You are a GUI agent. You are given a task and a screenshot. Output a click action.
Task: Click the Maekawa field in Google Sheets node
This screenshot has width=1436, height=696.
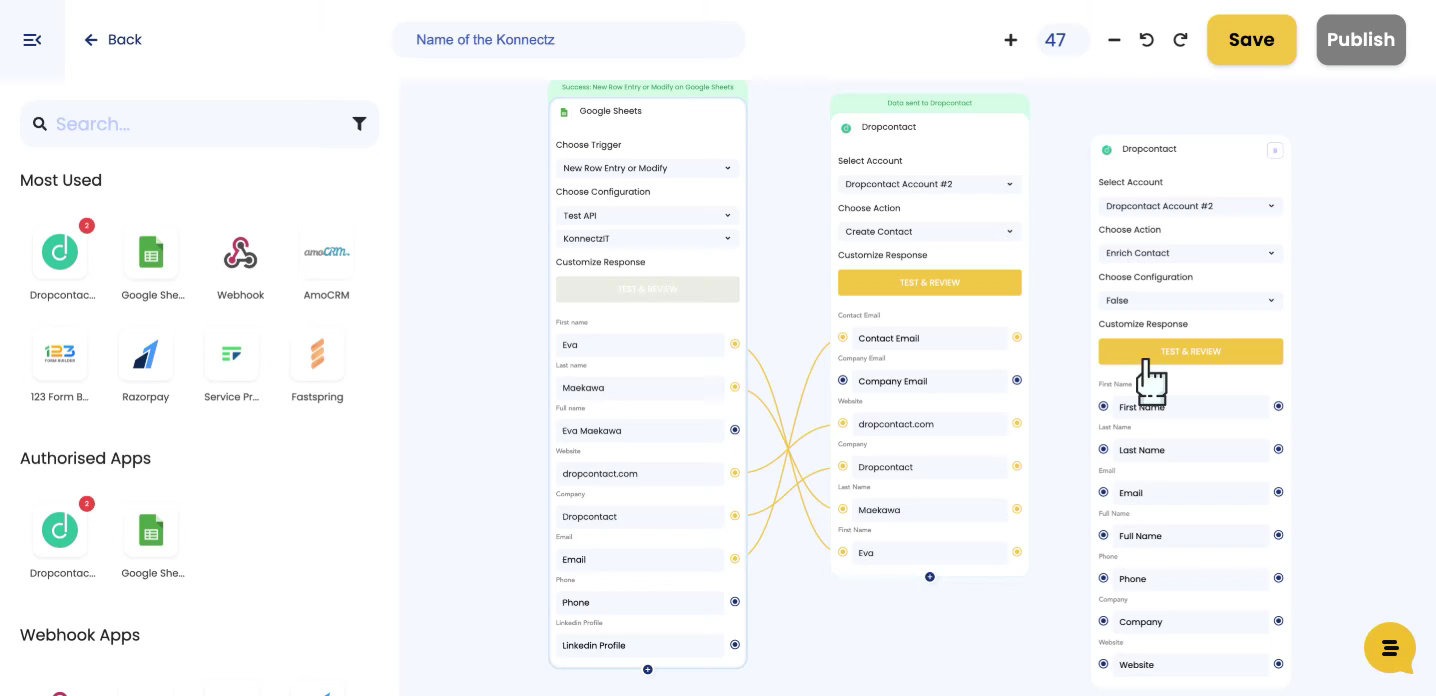pyautogui.click(x=640, y=388)
